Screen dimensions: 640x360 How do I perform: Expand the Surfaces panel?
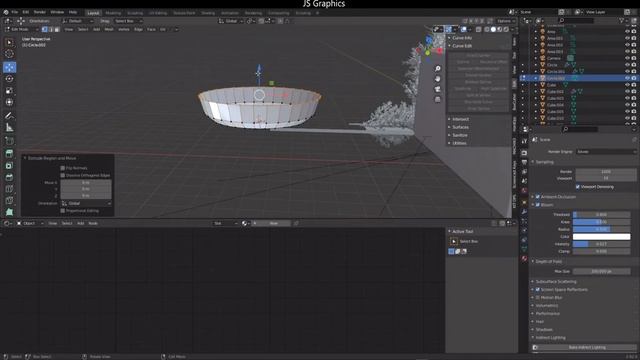(460, 127)
